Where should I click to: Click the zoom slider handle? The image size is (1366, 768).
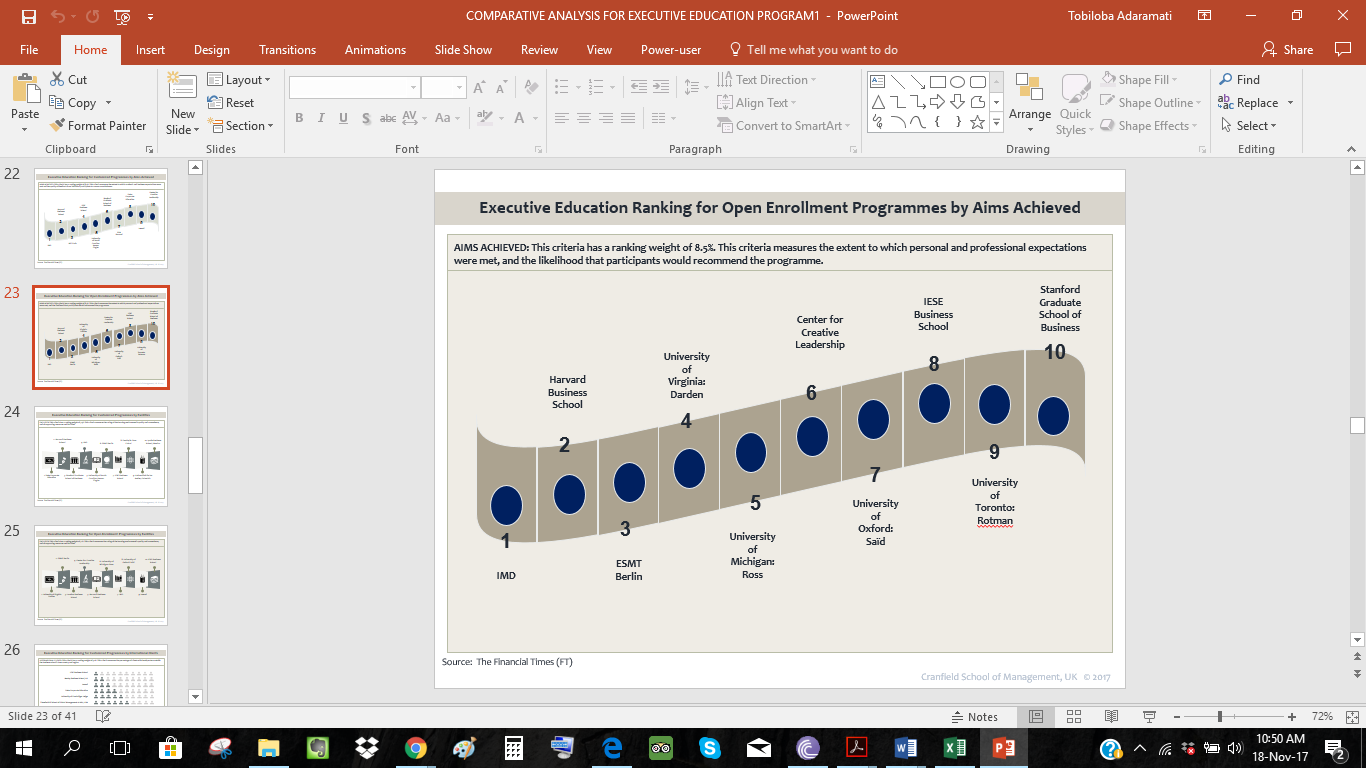(1220, 717)
